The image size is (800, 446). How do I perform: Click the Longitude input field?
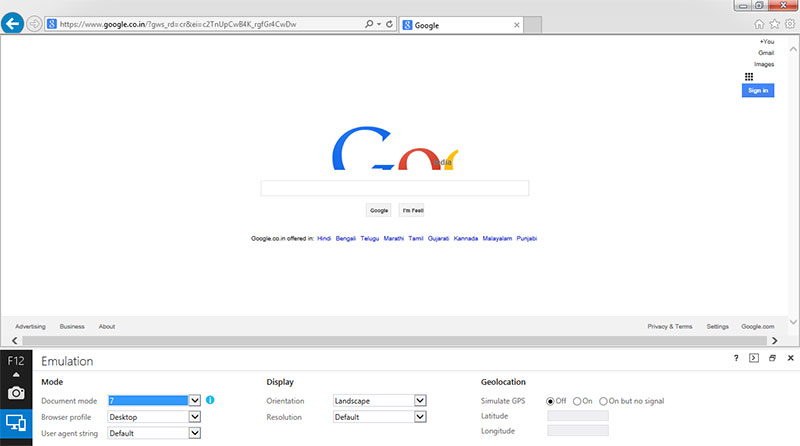point(578,431)
